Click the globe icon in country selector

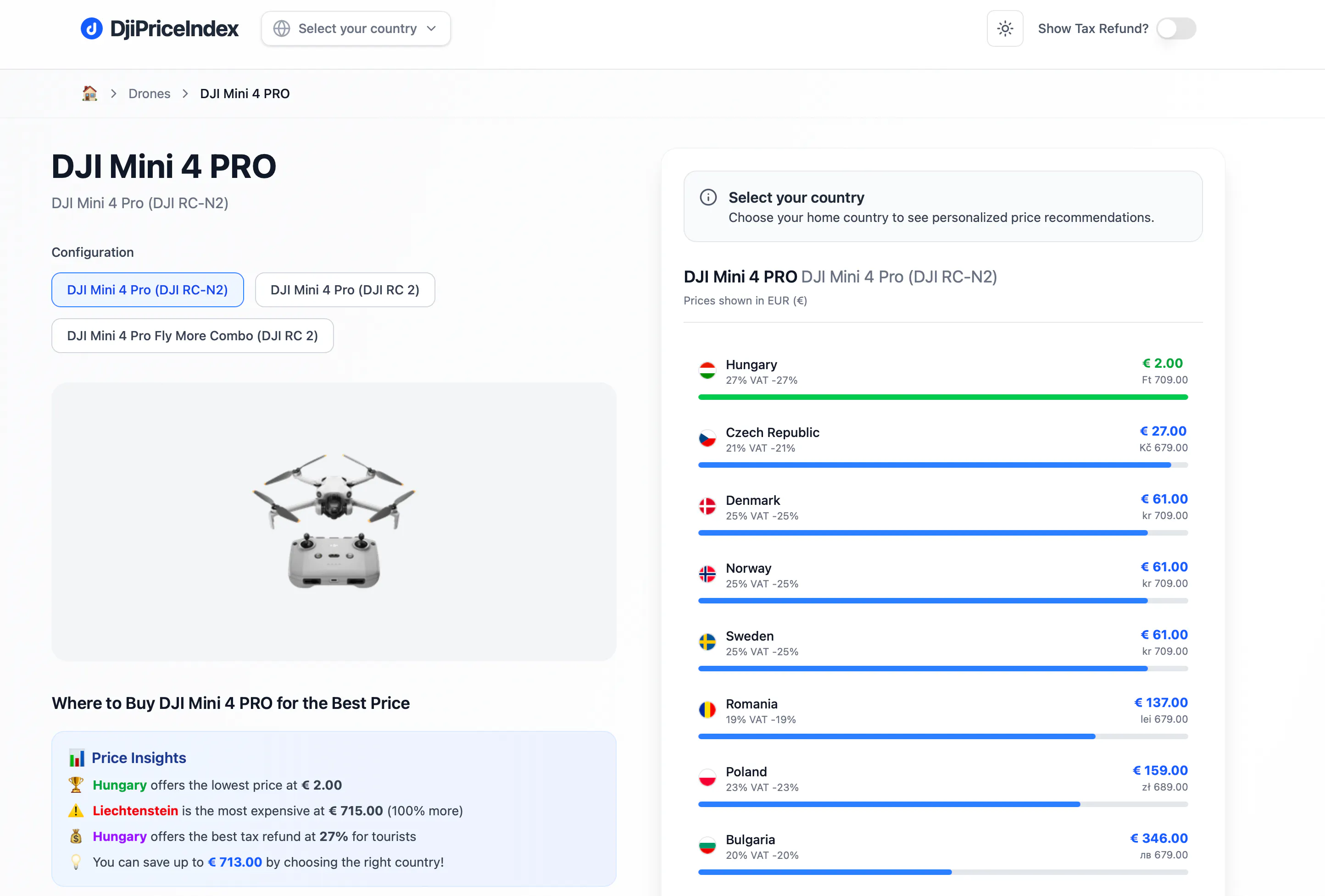tap(282, 28)
